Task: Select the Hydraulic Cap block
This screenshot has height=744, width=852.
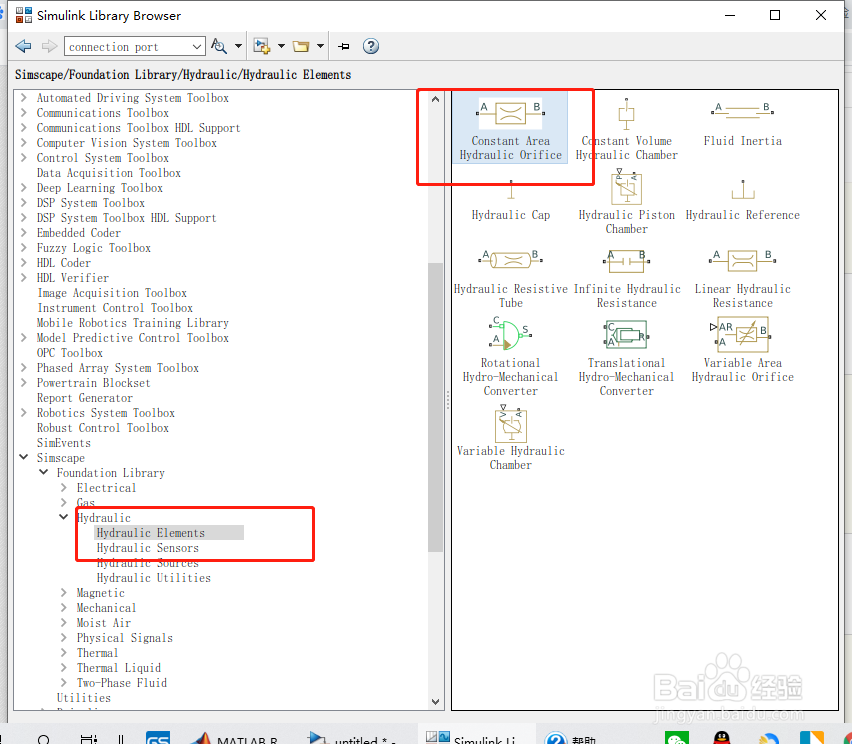Action: point(510,200)
